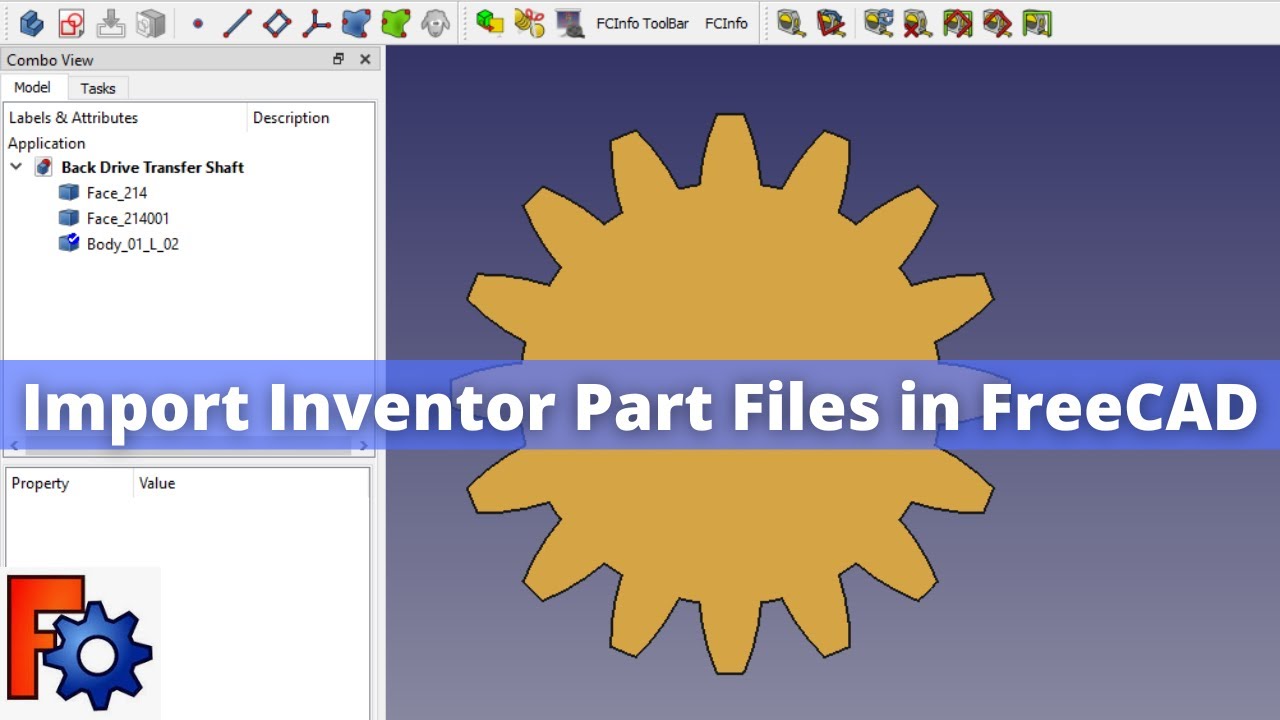1280x720 pixels.
Task: Select Face_214001 in the model tree
Action: click(128, 218)
